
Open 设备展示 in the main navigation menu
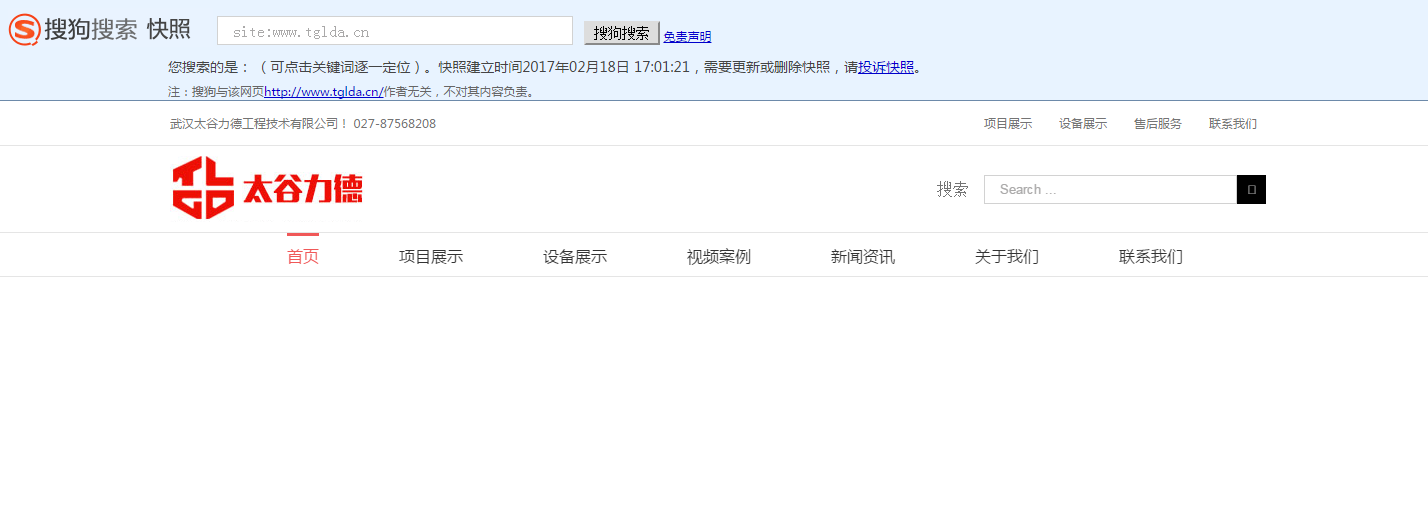[574, 257]
